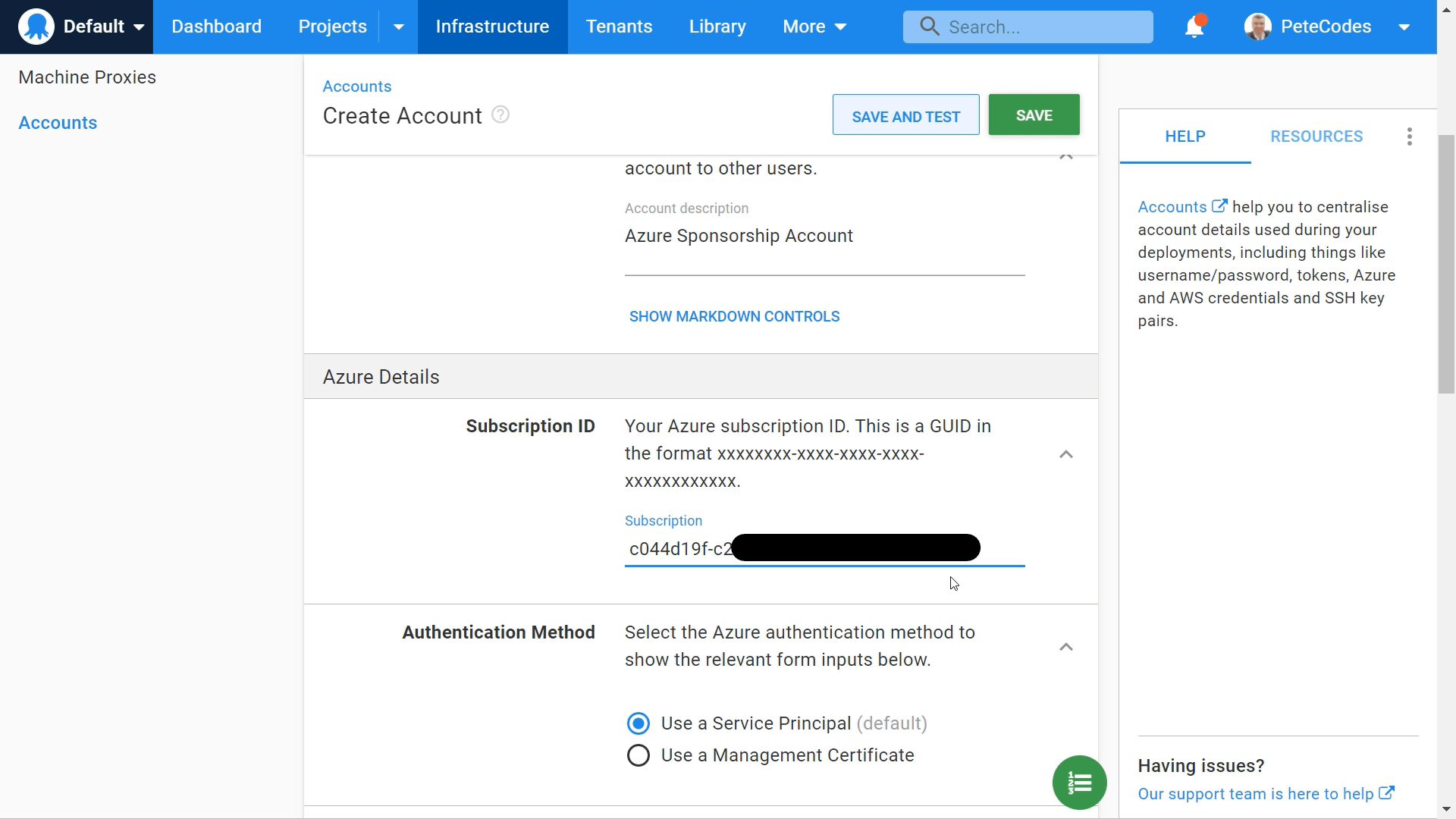Open the Infrastructure menu
Screen dimensions: 1456x819
point(492,27)
